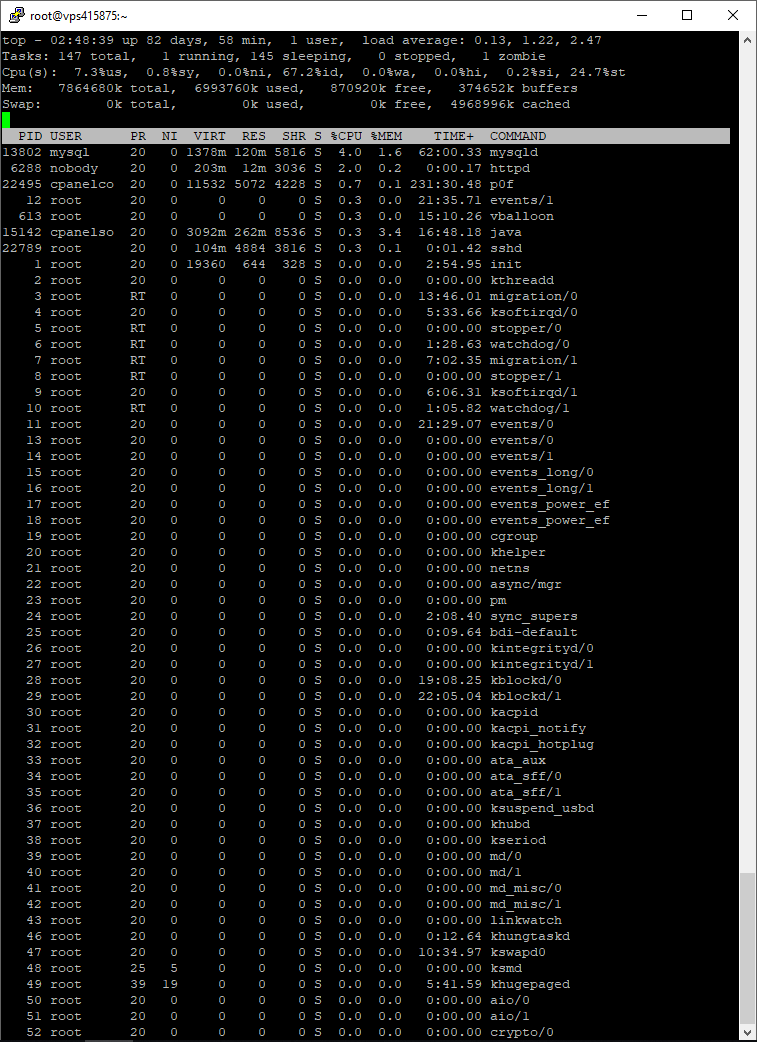
Task: Click the kthreadd process name
Action: 522,280
